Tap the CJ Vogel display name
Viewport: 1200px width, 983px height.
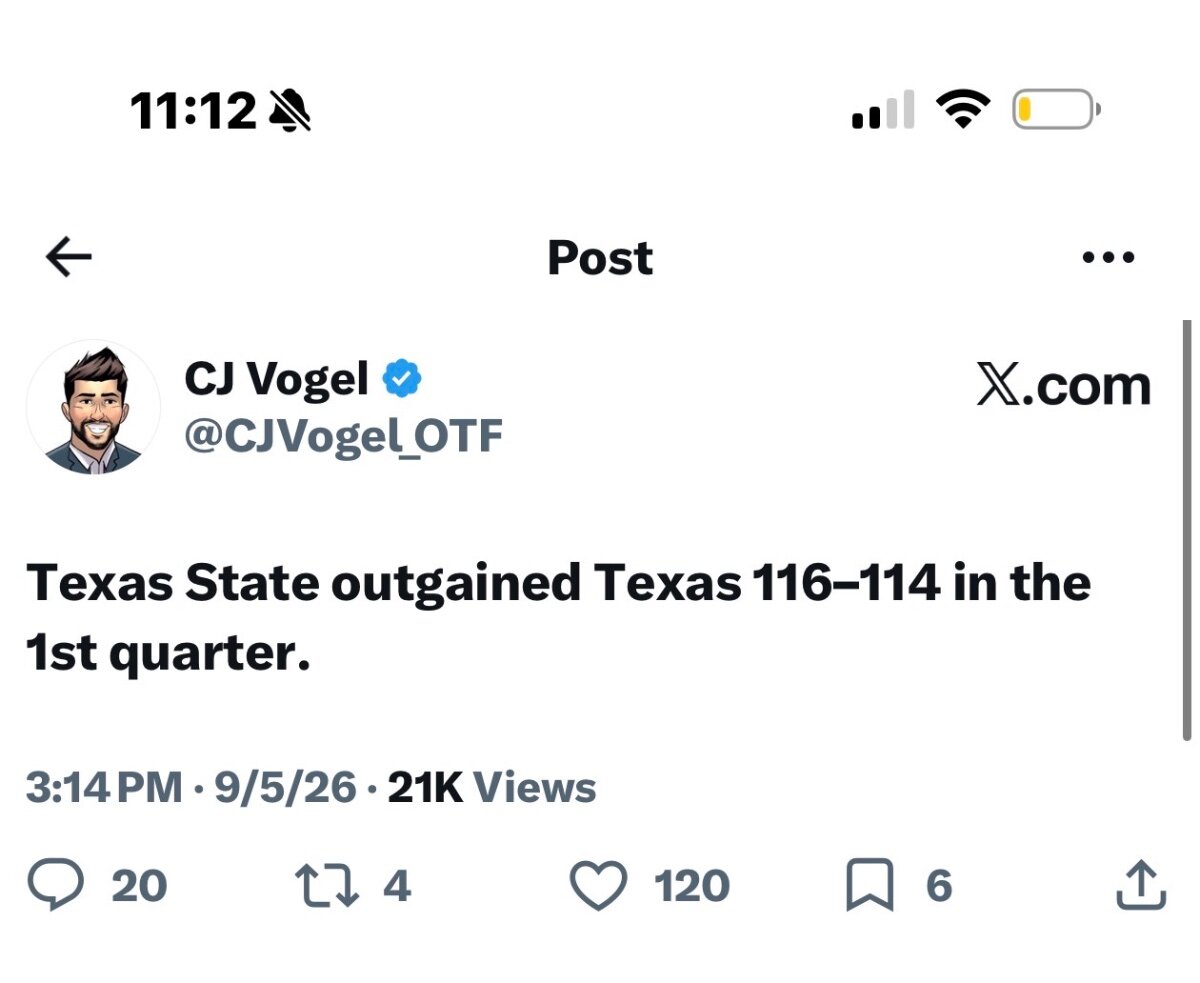coord(277,378)
